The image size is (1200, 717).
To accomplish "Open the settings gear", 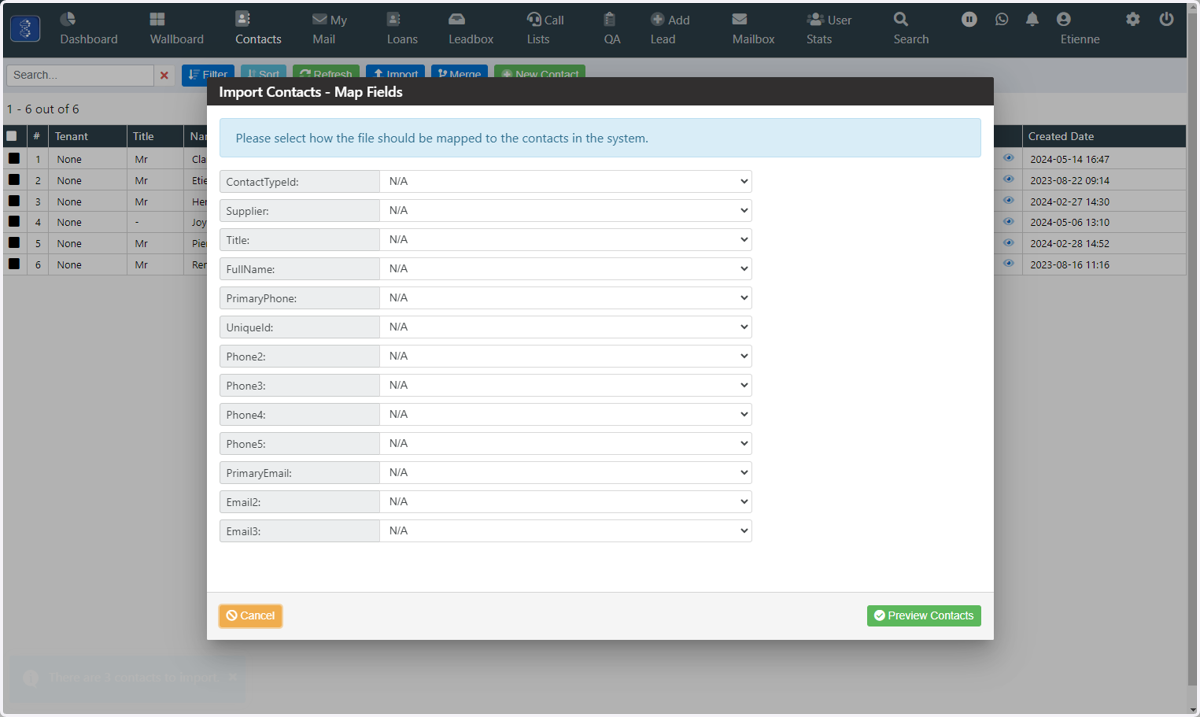I will click(1133, 19).
